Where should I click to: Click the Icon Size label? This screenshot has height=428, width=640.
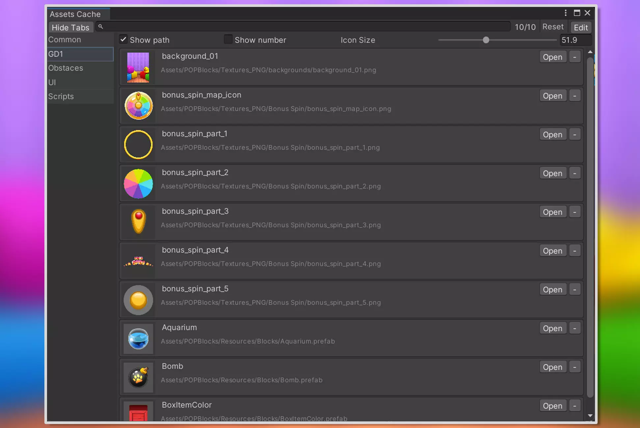pos(358,40)
